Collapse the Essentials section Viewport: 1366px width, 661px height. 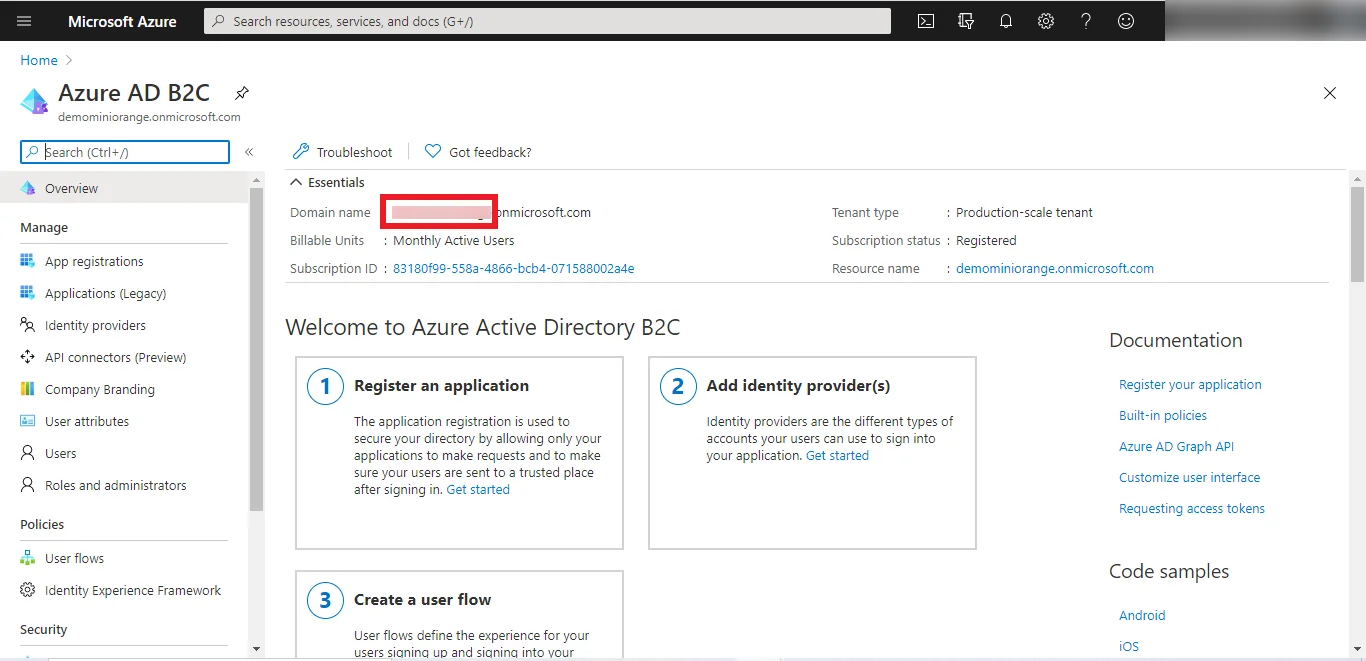click(296, 182)
